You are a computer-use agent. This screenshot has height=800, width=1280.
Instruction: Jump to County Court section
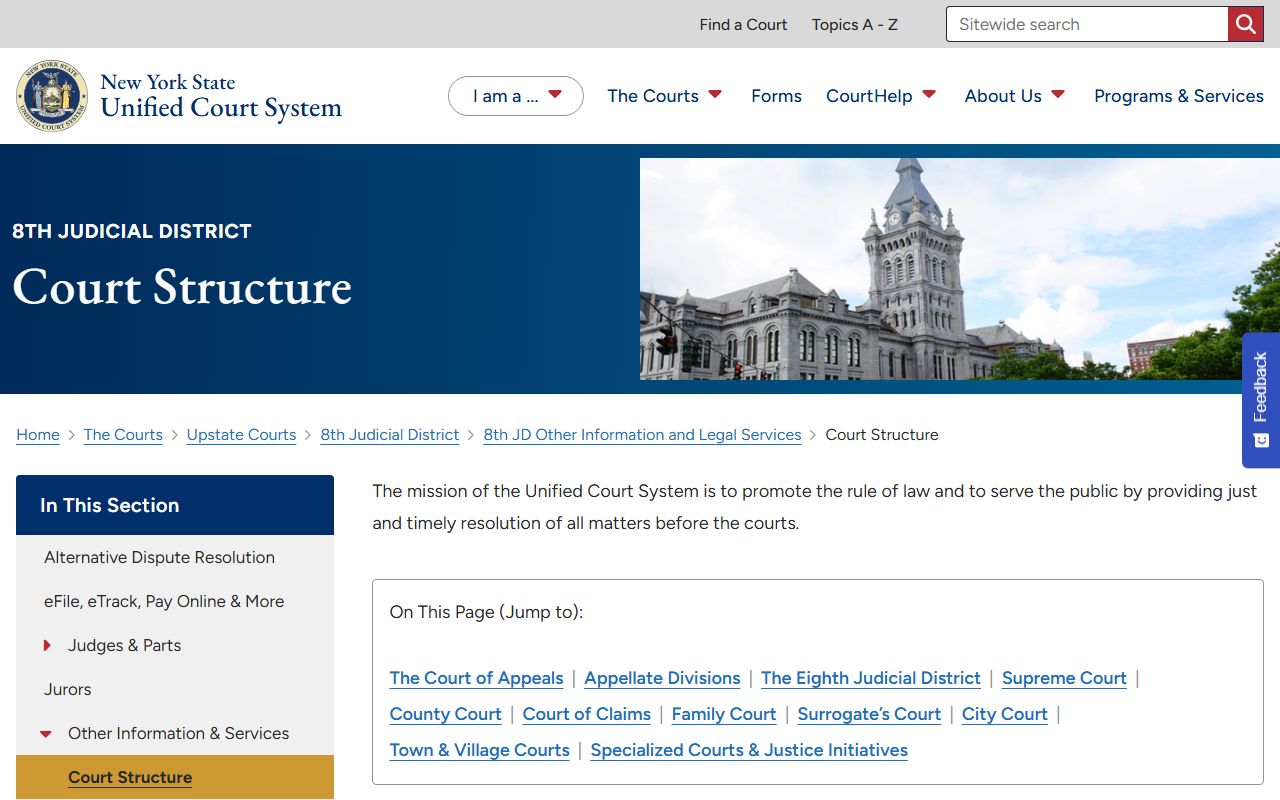(445, 714)
